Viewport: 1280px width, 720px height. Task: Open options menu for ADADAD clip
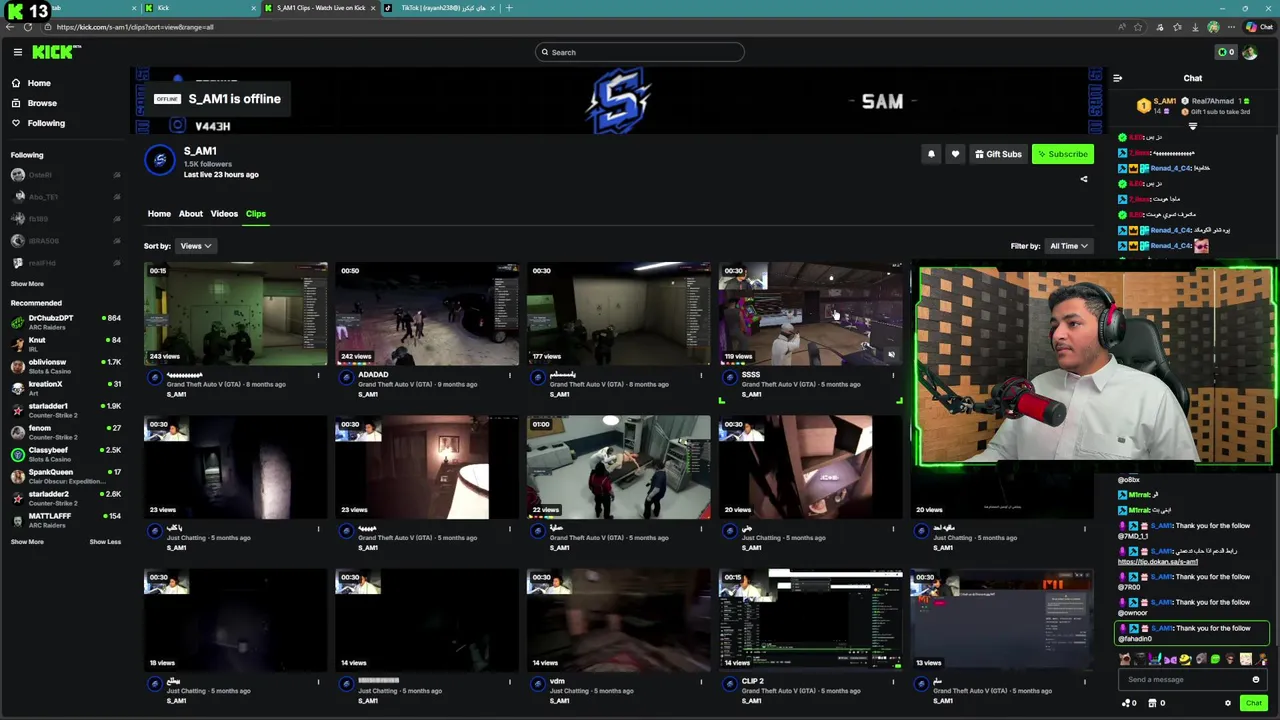[x=510, y=376]
